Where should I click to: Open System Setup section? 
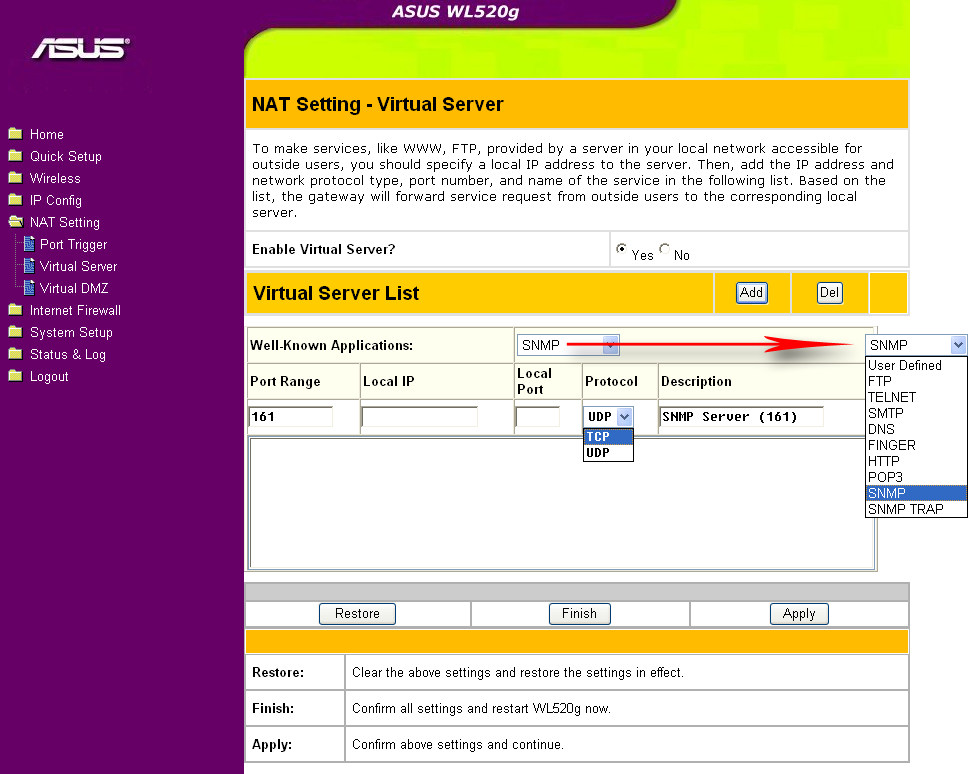(x=71, y=333)
